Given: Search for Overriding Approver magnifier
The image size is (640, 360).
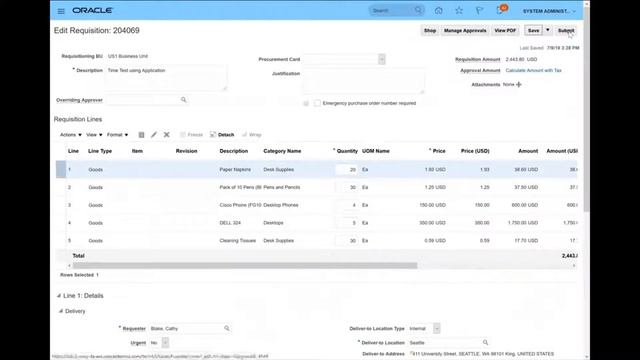Looking at the screenshot, I should coord(184,100).
